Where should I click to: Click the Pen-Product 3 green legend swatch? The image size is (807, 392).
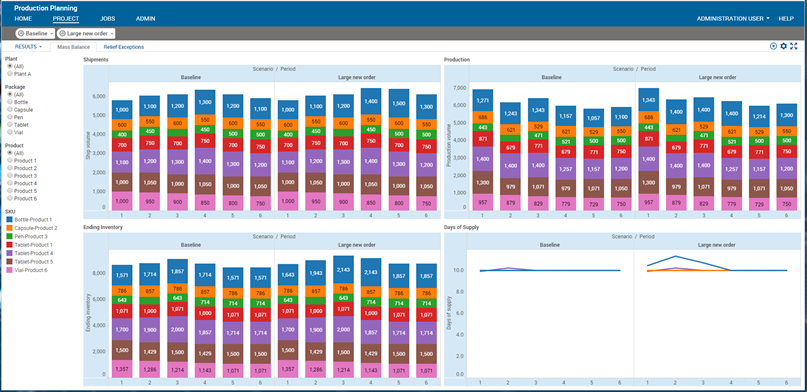(x=9, y=237)
